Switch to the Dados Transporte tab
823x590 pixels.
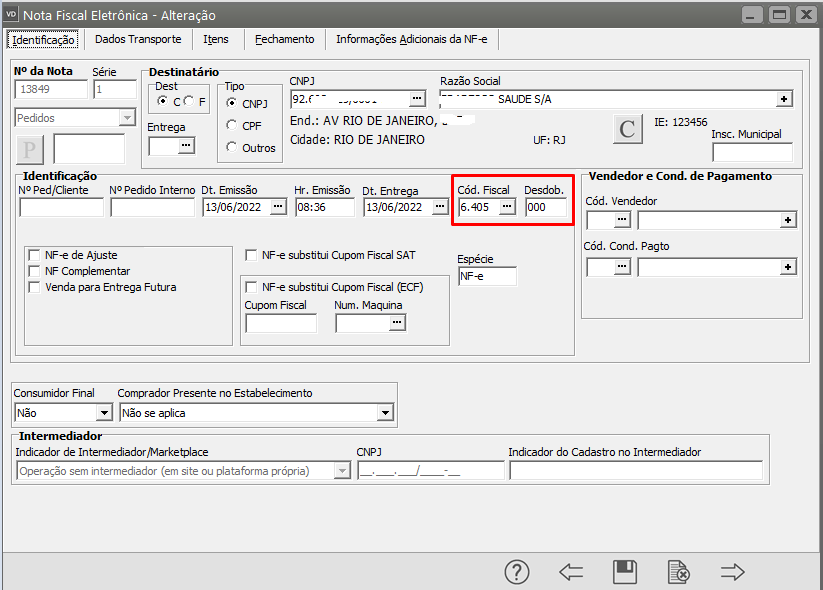tap(139, 39)
